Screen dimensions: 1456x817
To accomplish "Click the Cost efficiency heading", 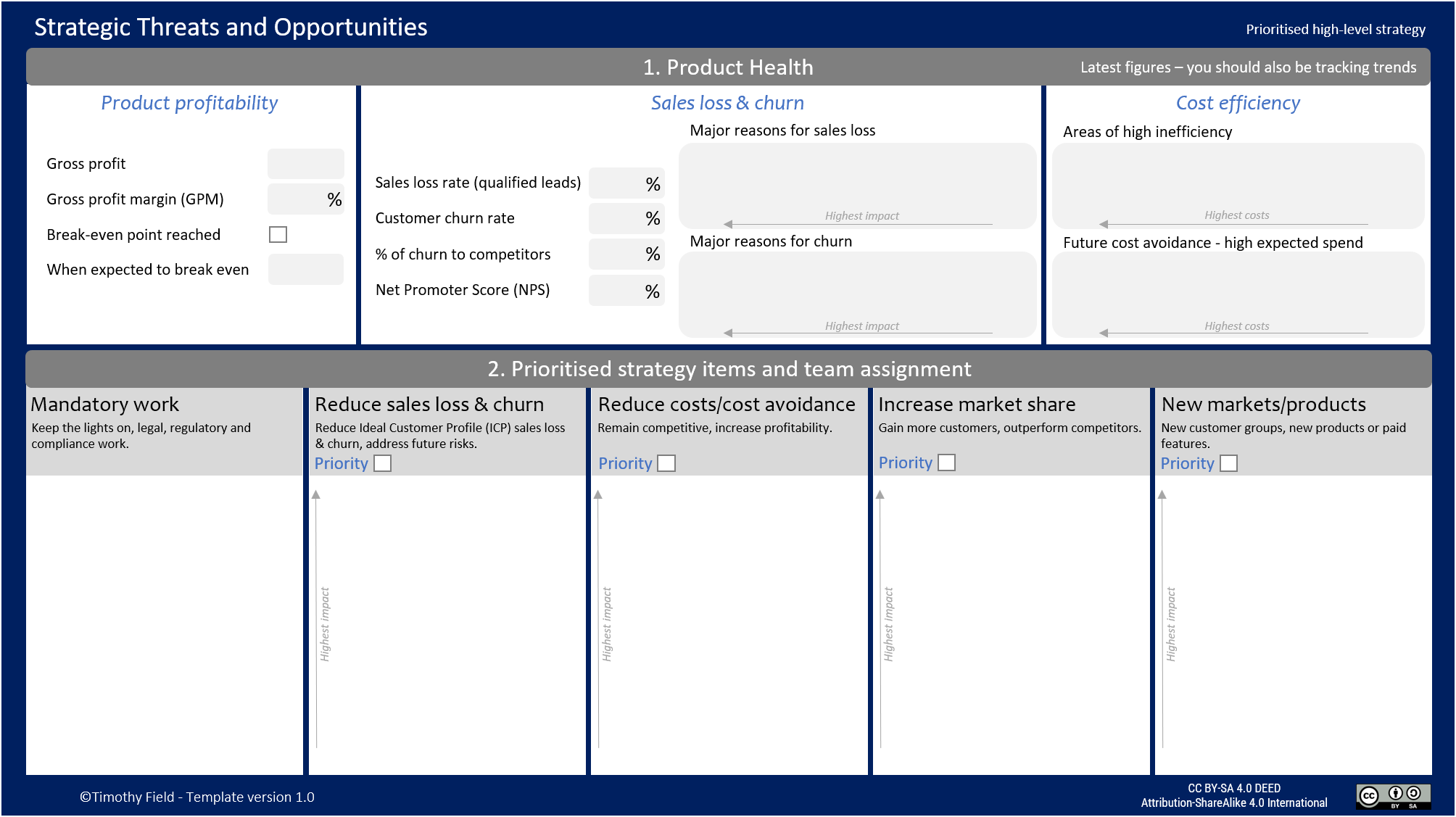I will pos(1238,103).
